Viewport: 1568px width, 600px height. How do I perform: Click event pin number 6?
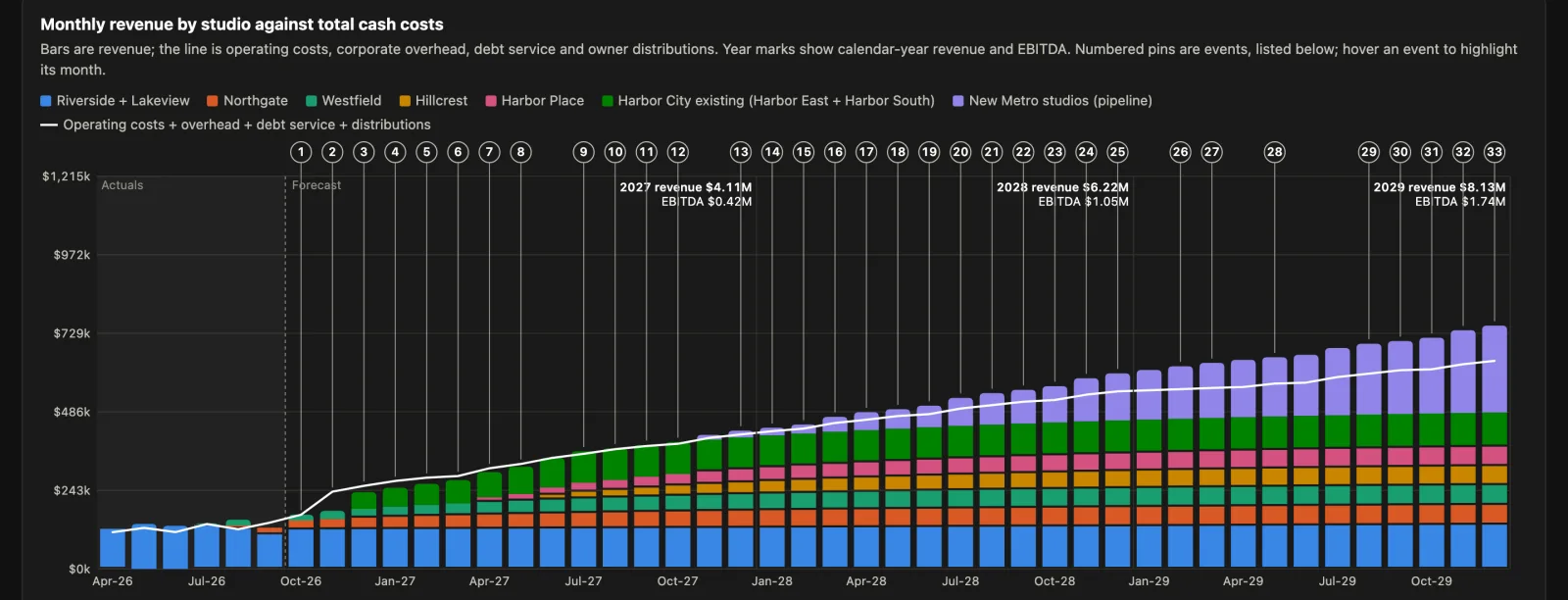[458, 152]
